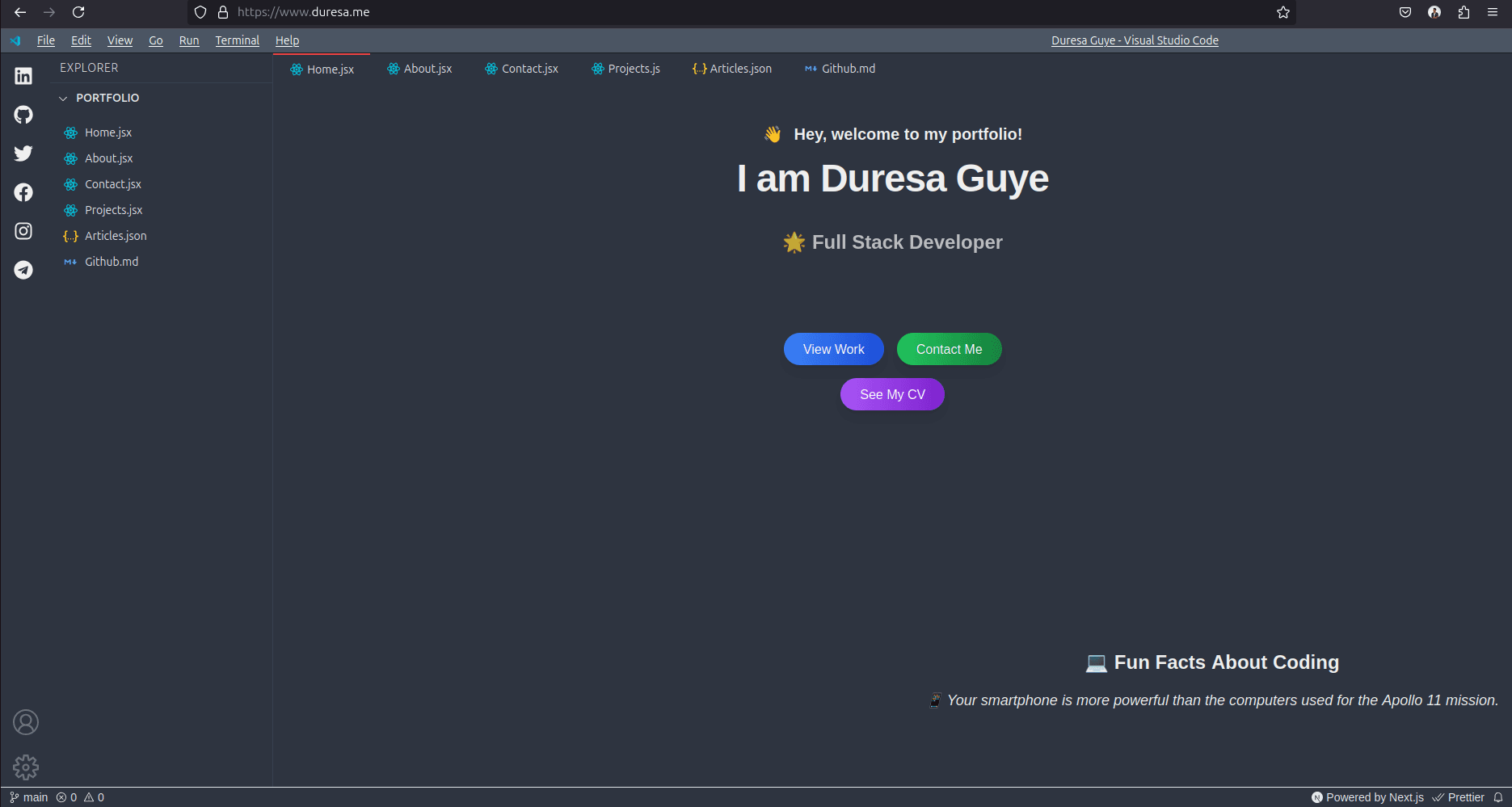Open the settings gear icon

[26, 767]
